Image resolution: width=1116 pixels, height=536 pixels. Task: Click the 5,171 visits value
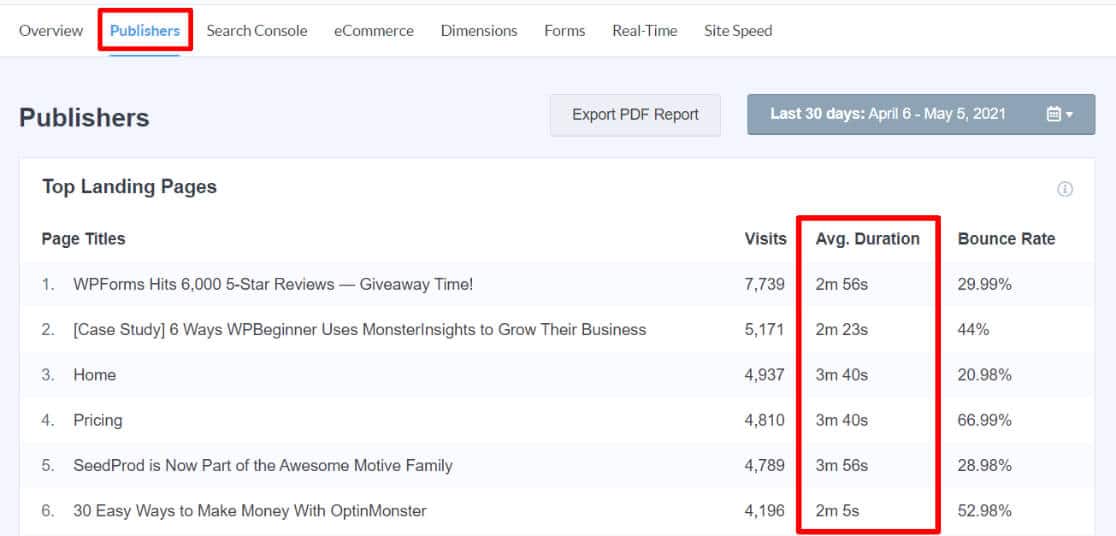pos(764,330)
